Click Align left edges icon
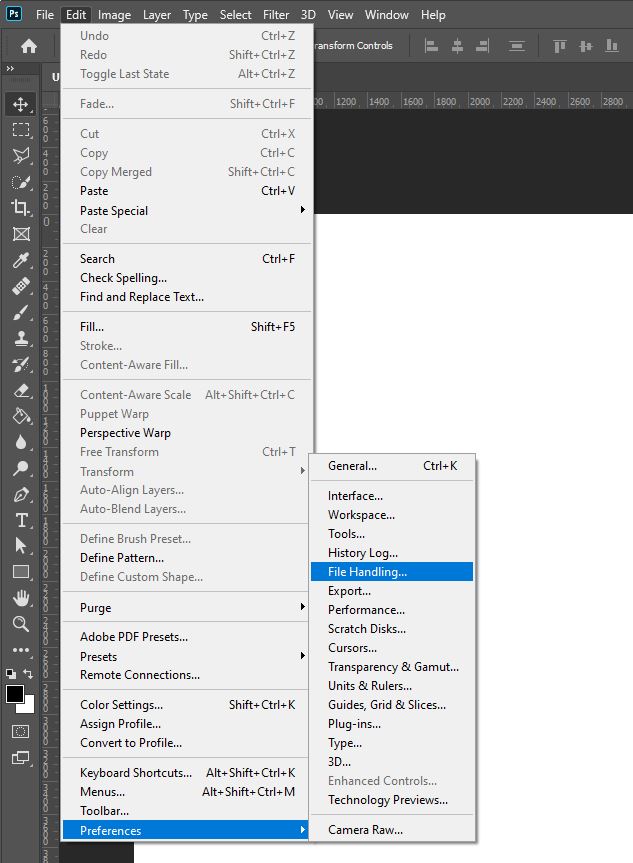The height and width of the screenshot is (863, 633). (x=432, y=46)
